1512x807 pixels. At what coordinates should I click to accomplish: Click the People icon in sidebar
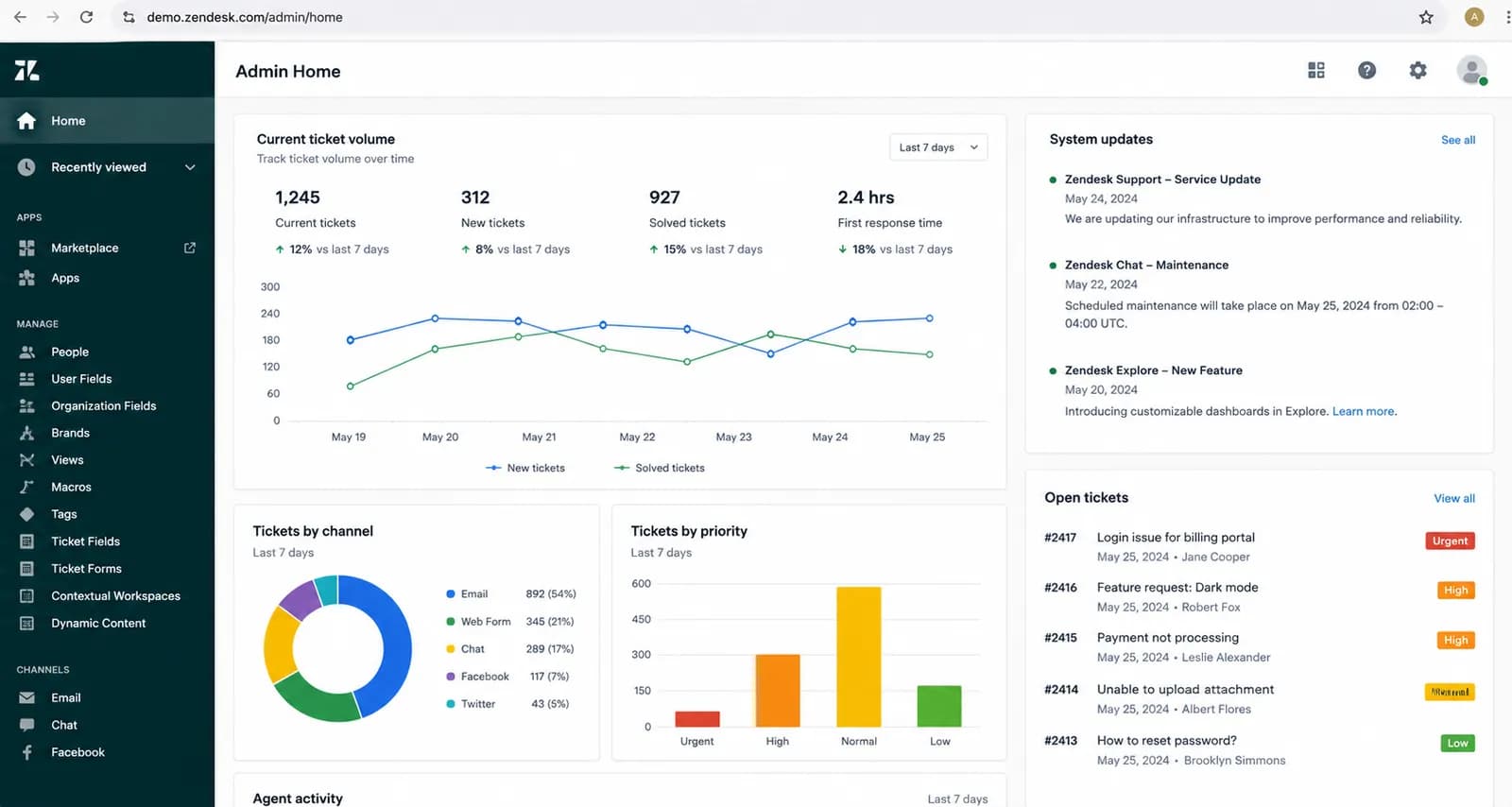tap(26, 352)
